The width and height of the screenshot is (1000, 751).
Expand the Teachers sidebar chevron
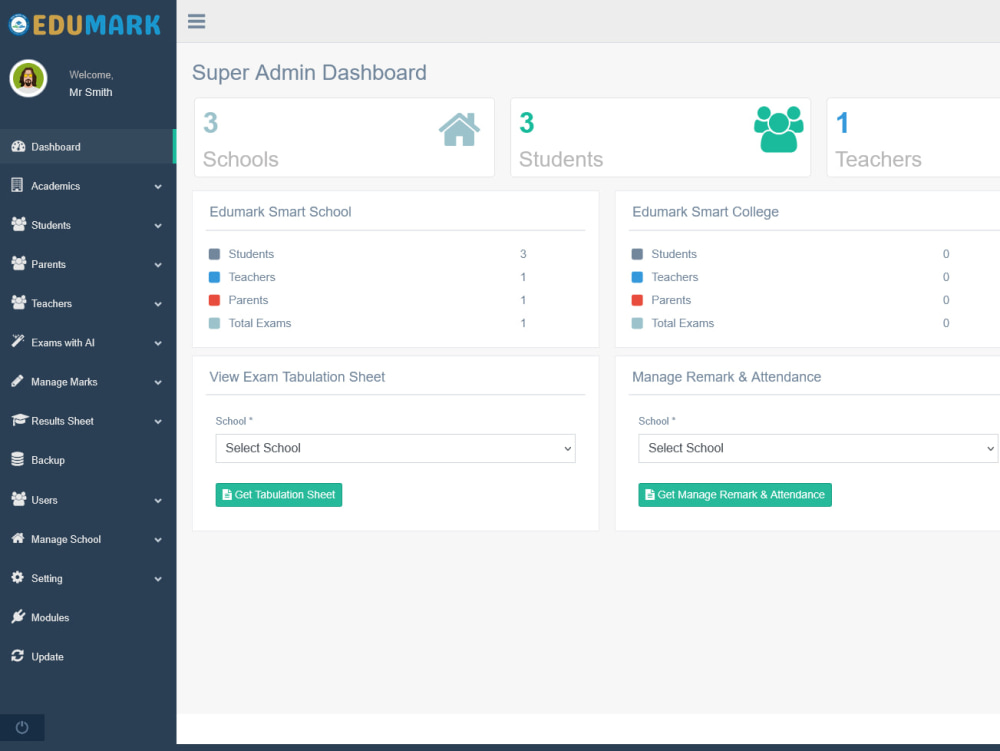(x=158, y=304)
